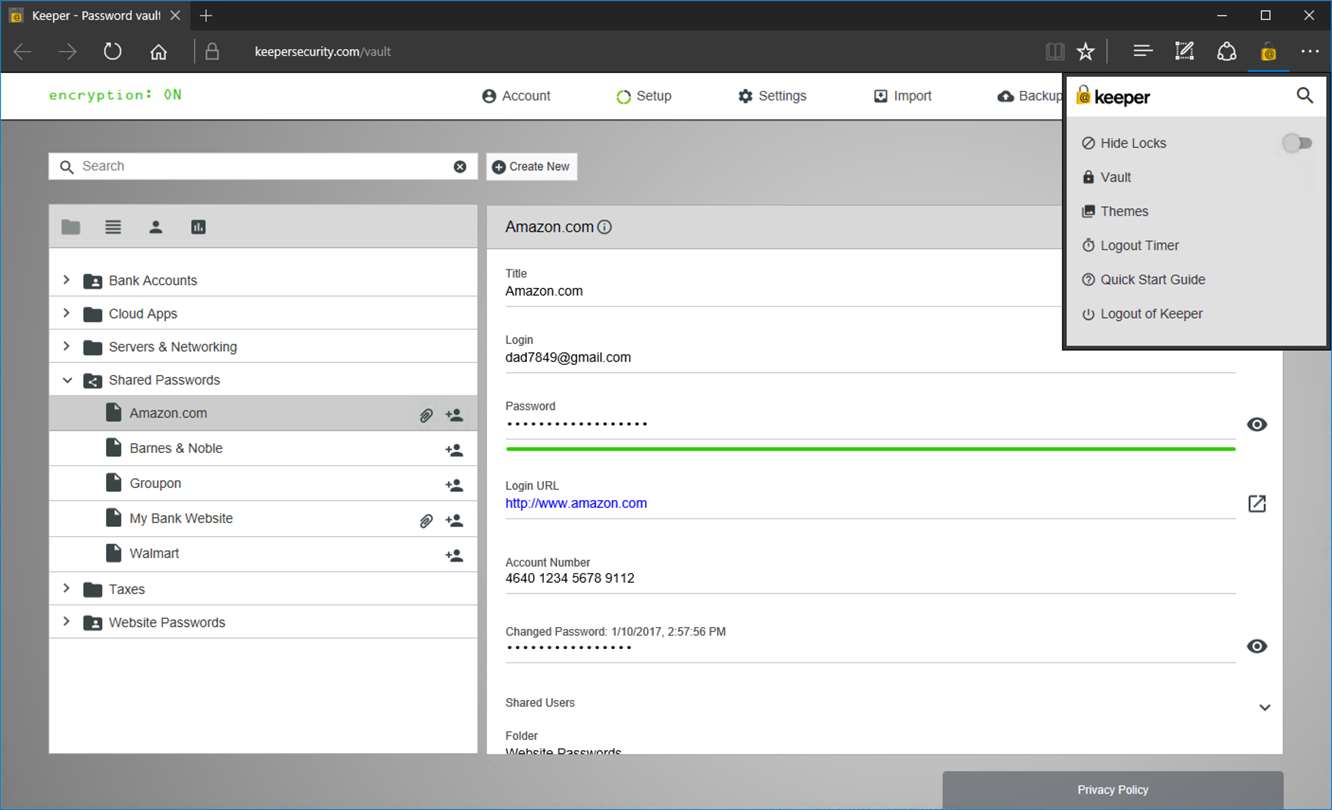
Task: Click share user icon on Groupon row
Action: tap(454, 484)
